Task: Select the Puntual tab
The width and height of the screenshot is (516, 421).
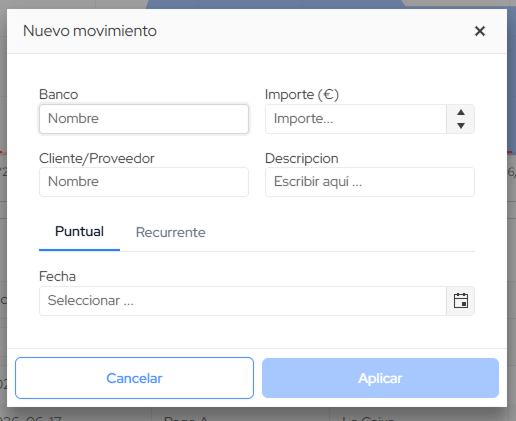Action: [79, 232]
